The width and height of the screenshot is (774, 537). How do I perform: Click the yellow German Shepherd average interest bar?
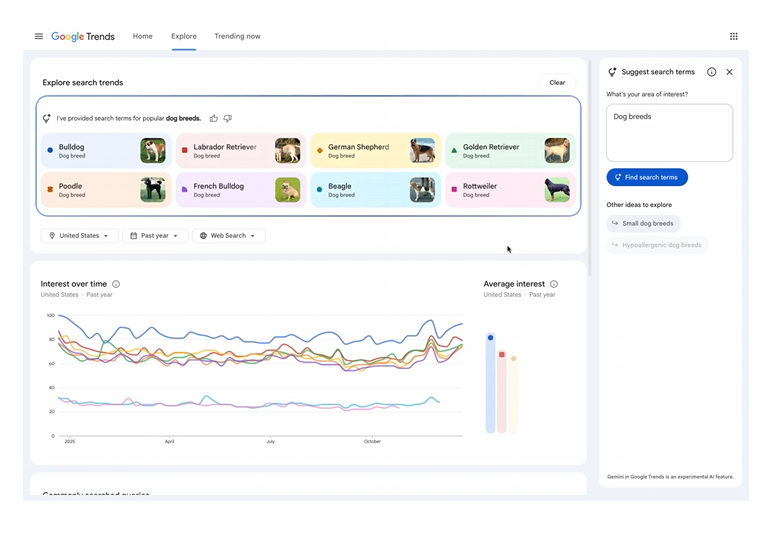(513, 393)
